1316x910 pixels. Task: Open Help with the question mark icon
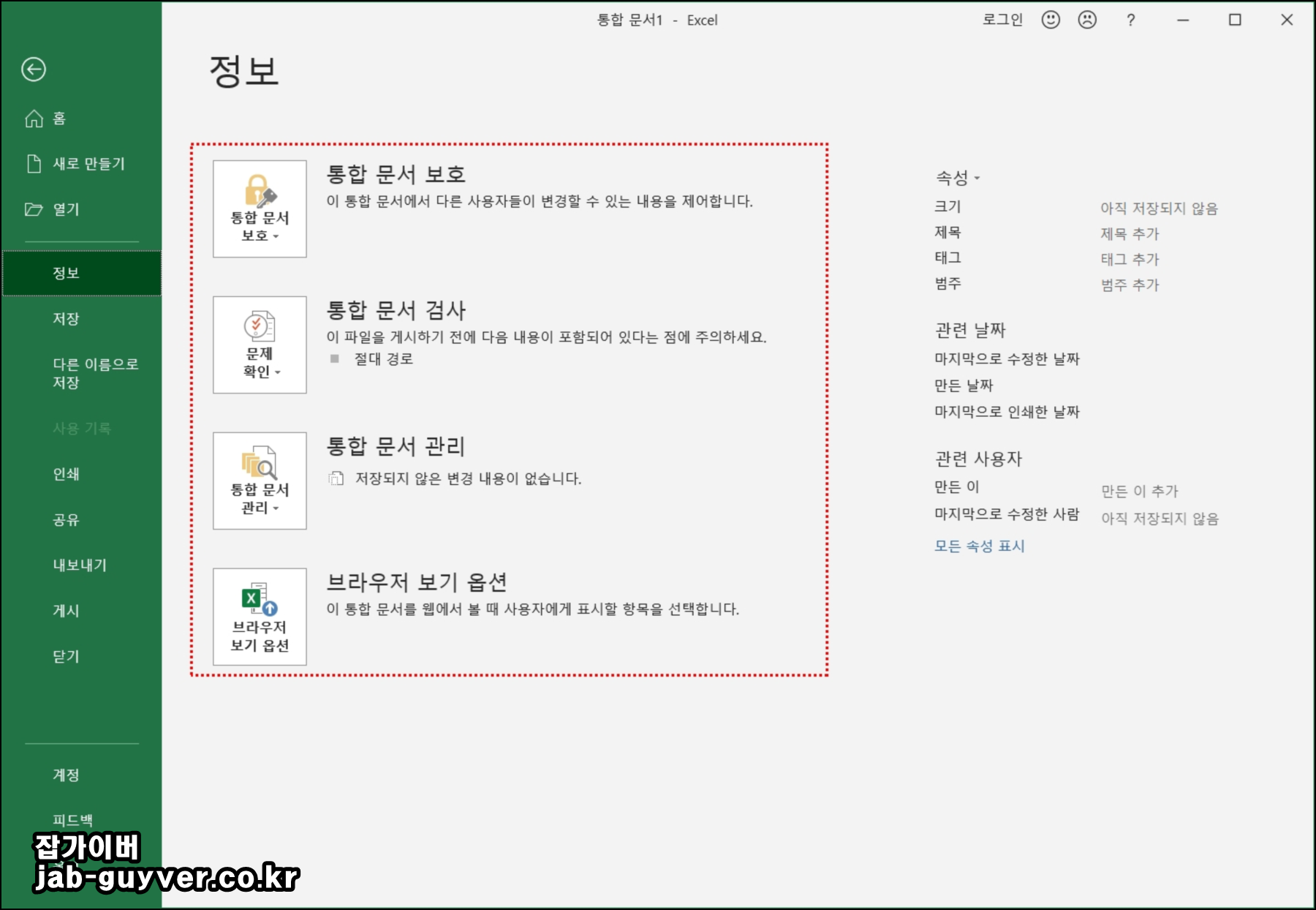pos(1130,20)
